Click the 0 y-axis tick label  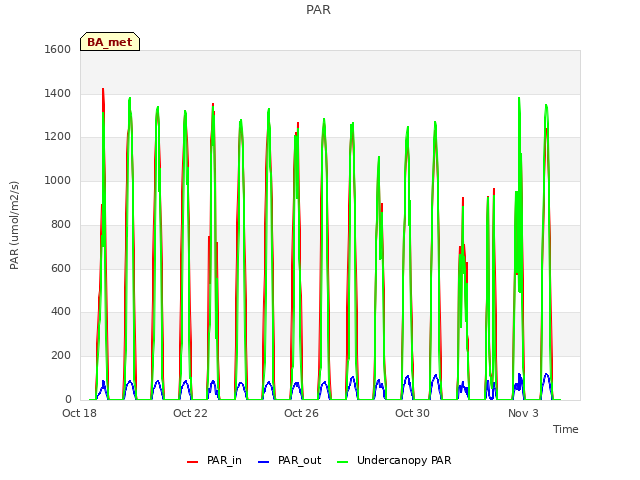(68, 399)
